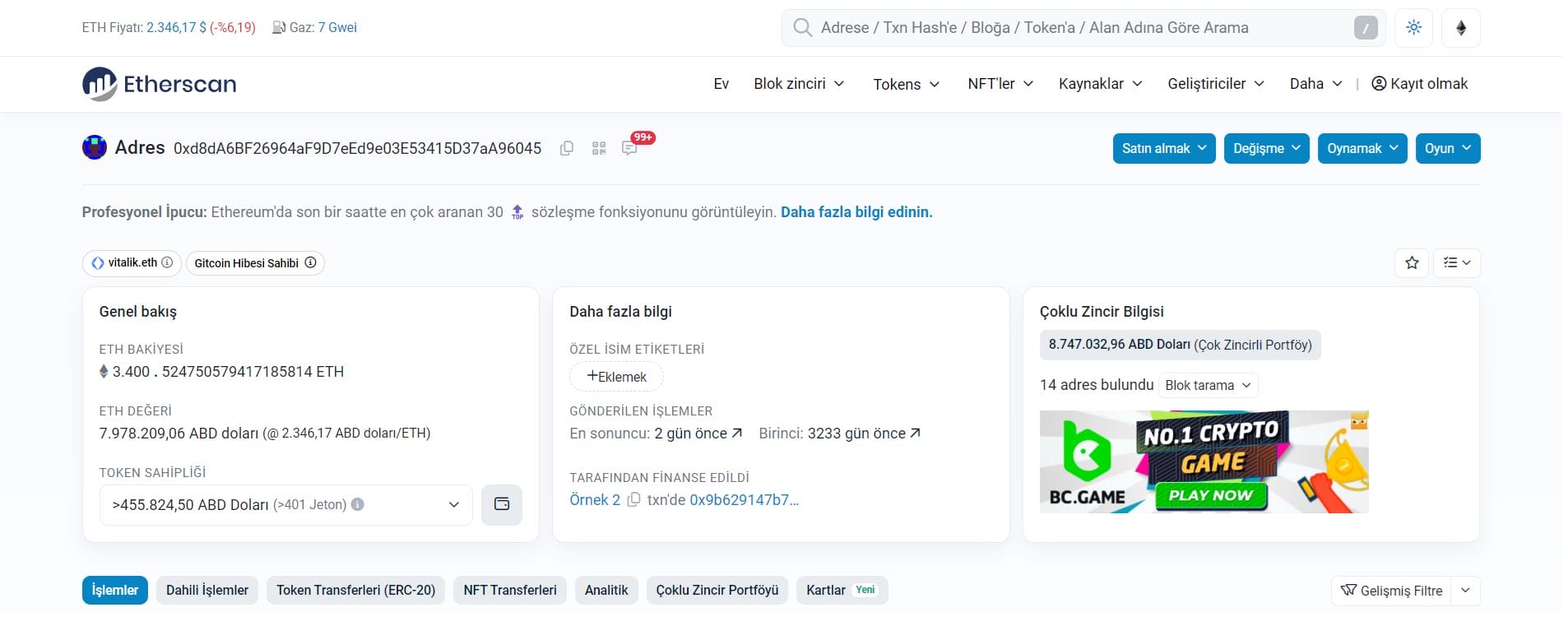The image size is (1568, 626).
Task: Expand the Blok tarama dropdown
Action: click(1208, 385)
